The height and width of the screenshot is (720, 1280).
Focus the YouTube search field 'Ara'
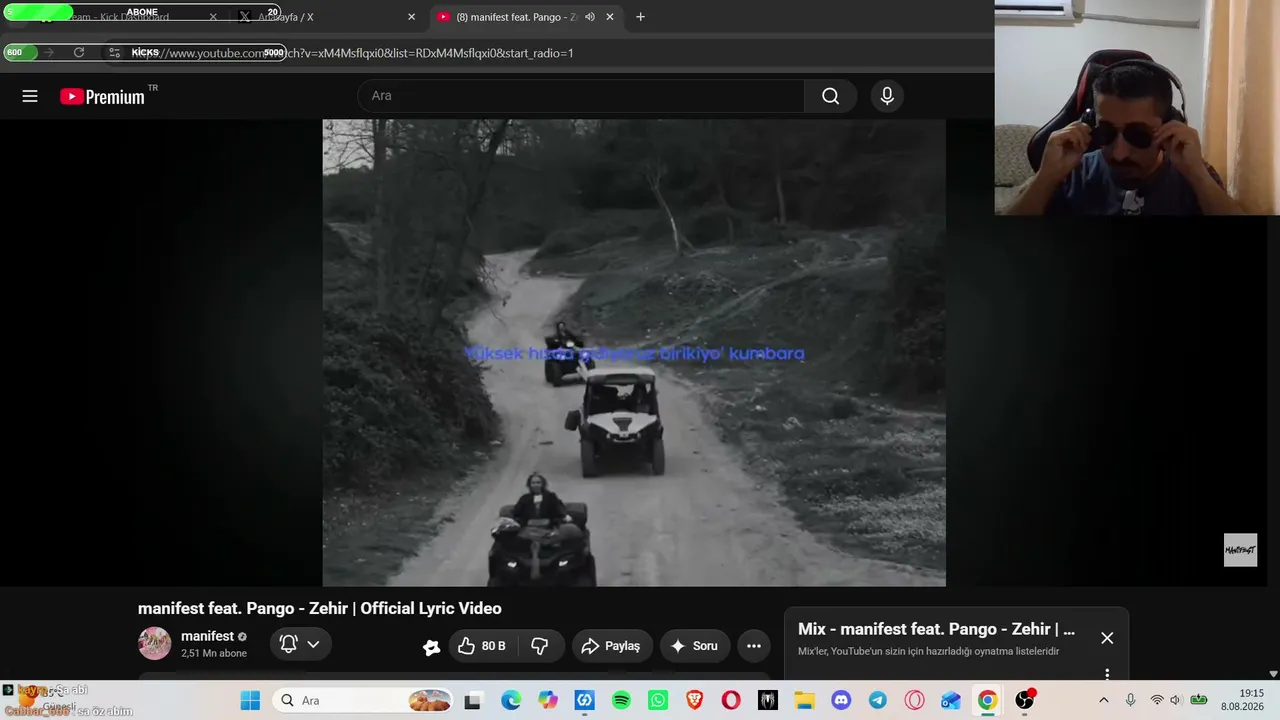click(x=581, y=96)
